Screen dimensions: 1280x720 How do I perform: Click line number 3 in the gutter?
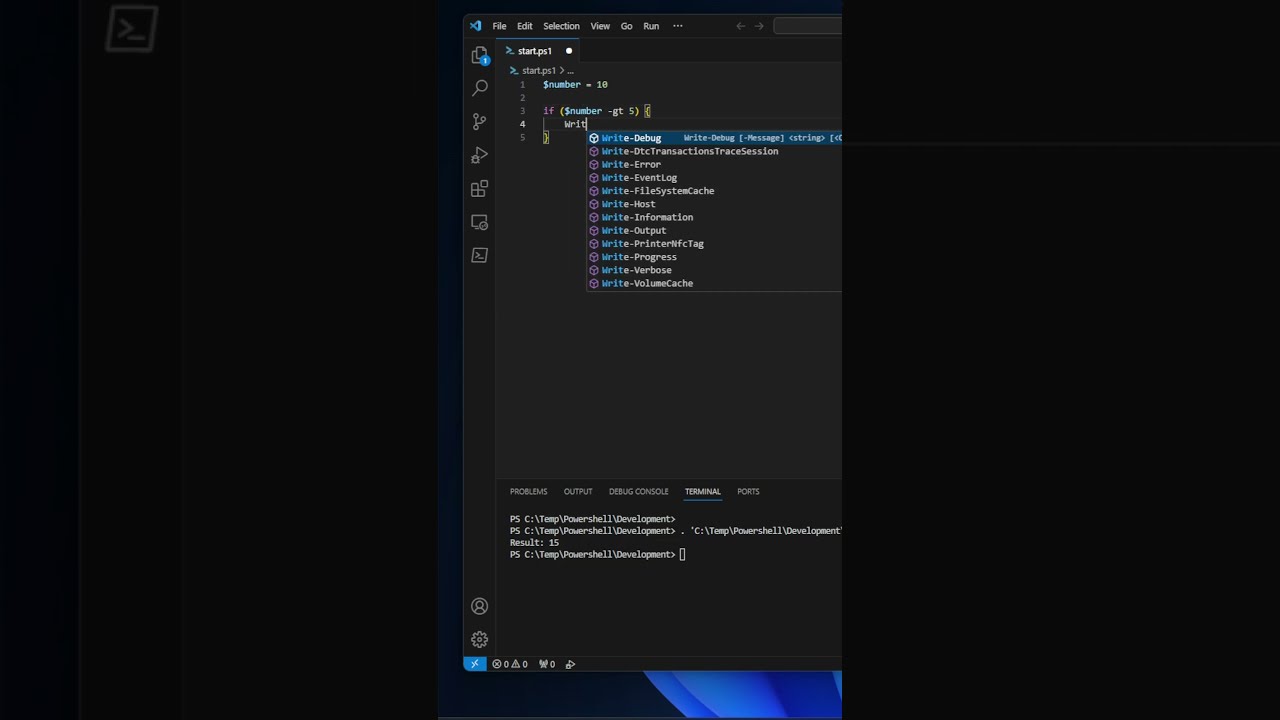(x=522, y=111)
